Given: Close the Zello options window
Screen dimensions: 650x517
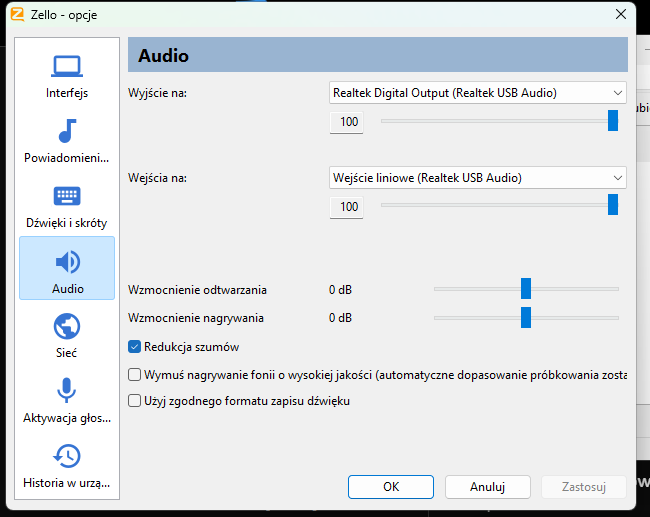Looking at the screenshot, I should 621,15.
